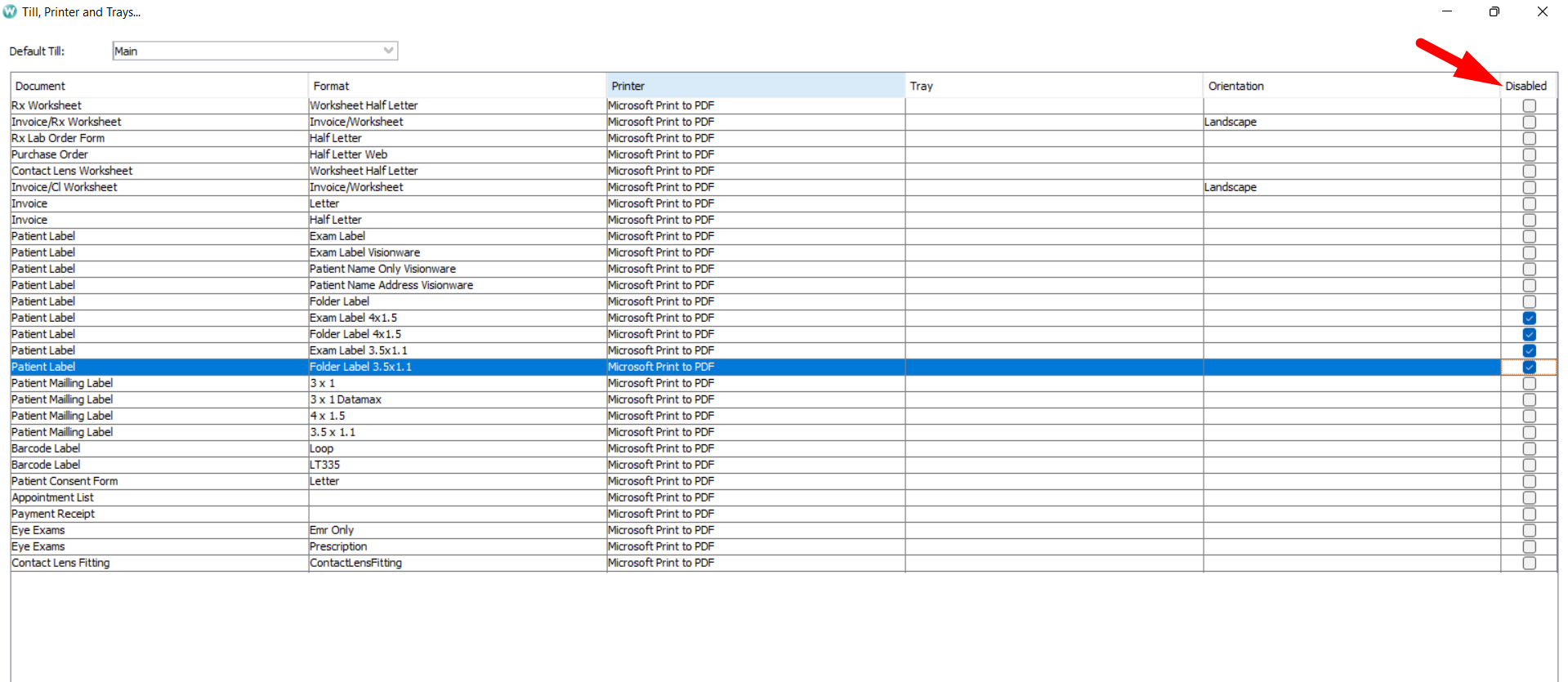The image size is (1568, 682).
Task: Toggle Disabled checkbox for Invoice/Rx Worksheet
Action: (1530, 123)
